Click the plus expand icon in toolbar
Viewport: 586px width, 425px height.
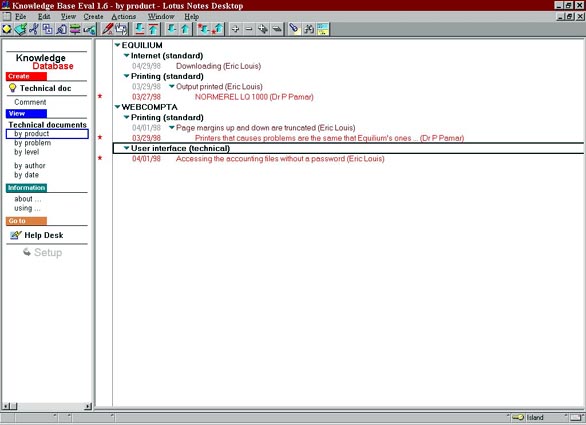click(x=235, y=29)
